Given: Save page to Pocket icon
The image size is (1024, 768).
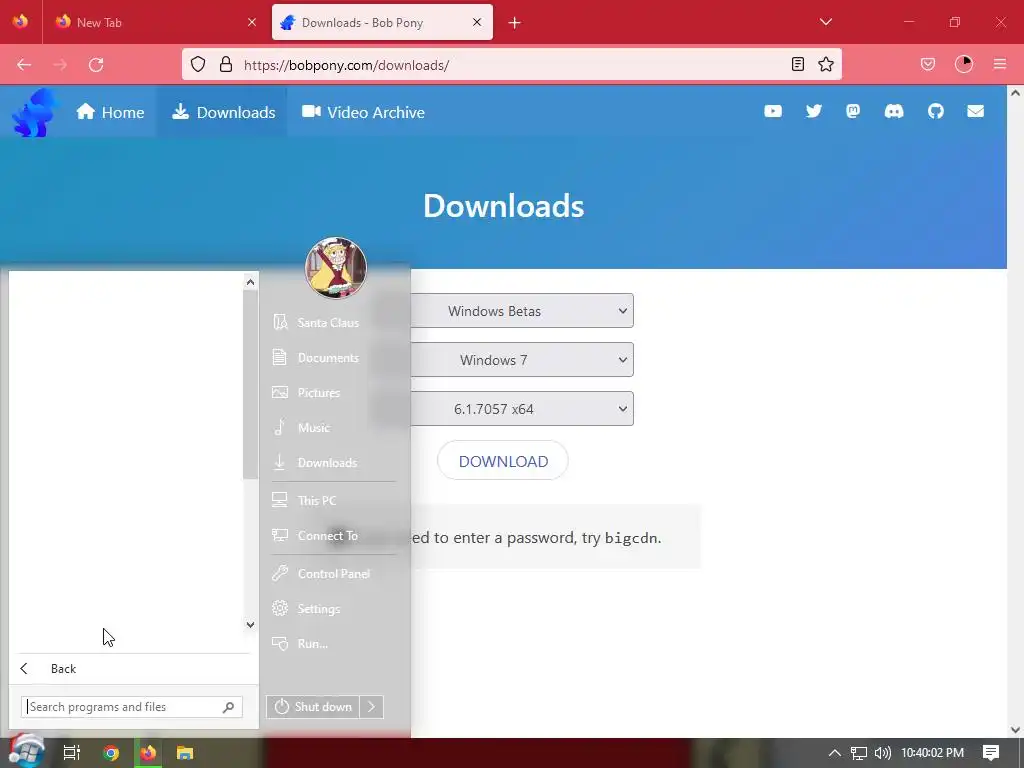Looking at the screenshot, I should click(928, 65).
